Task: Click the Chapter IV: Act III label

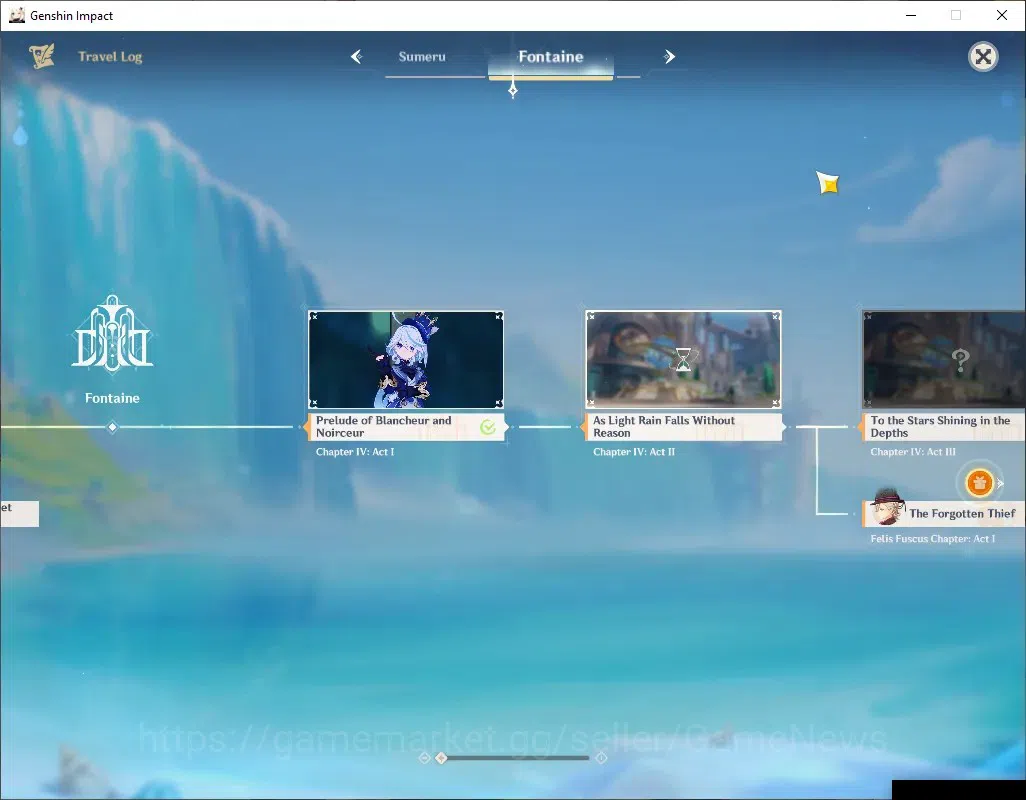Action: pyautogui.click(x=913, y=452)
